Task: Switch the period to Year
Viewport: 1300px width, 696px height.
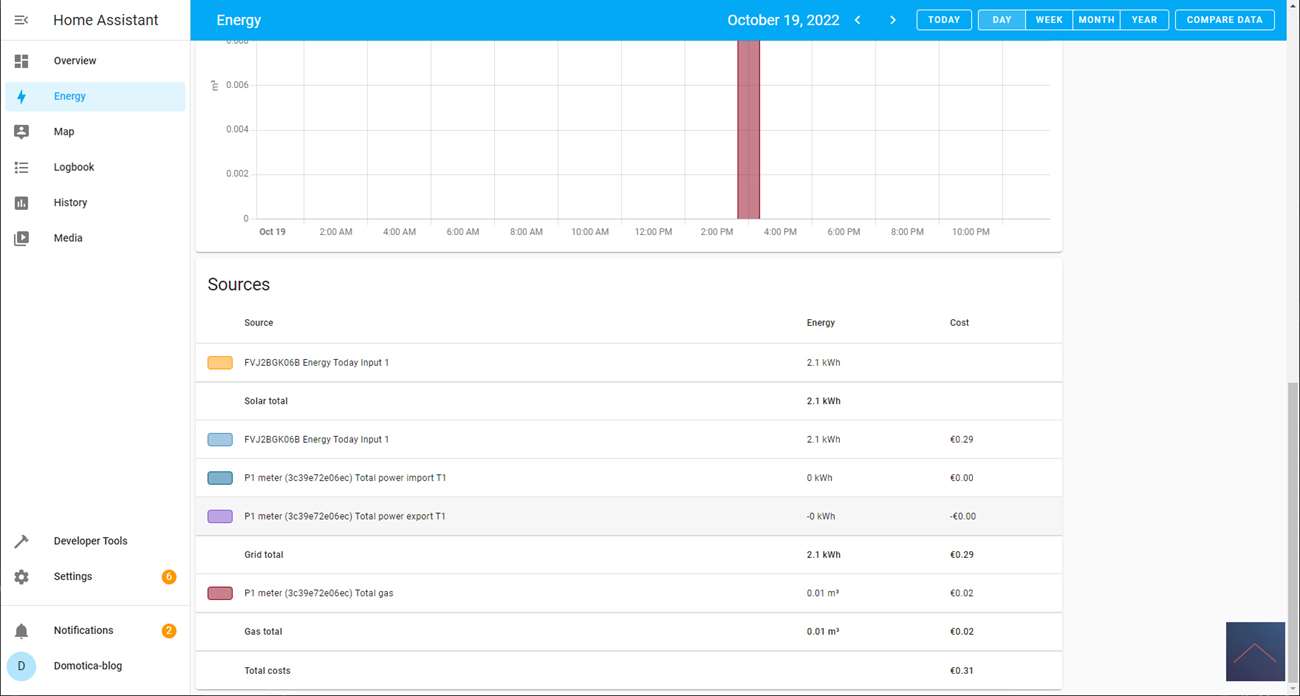Action: pos(1144,20)
